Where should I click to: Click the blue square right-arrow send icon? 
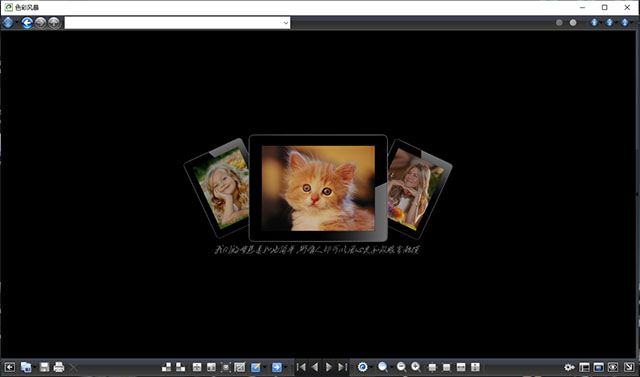(x=276, y=367)
